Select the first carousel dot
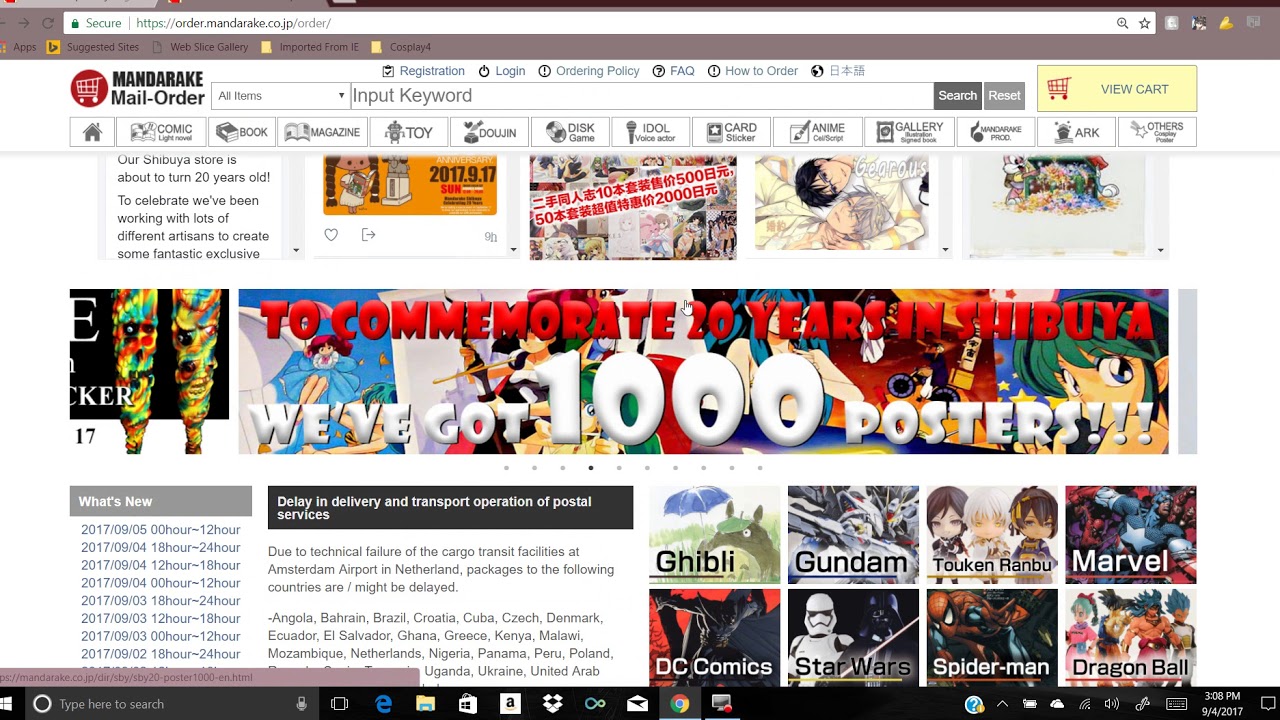Viewport: 1280px width, 720px height. (x=506, y=468)
